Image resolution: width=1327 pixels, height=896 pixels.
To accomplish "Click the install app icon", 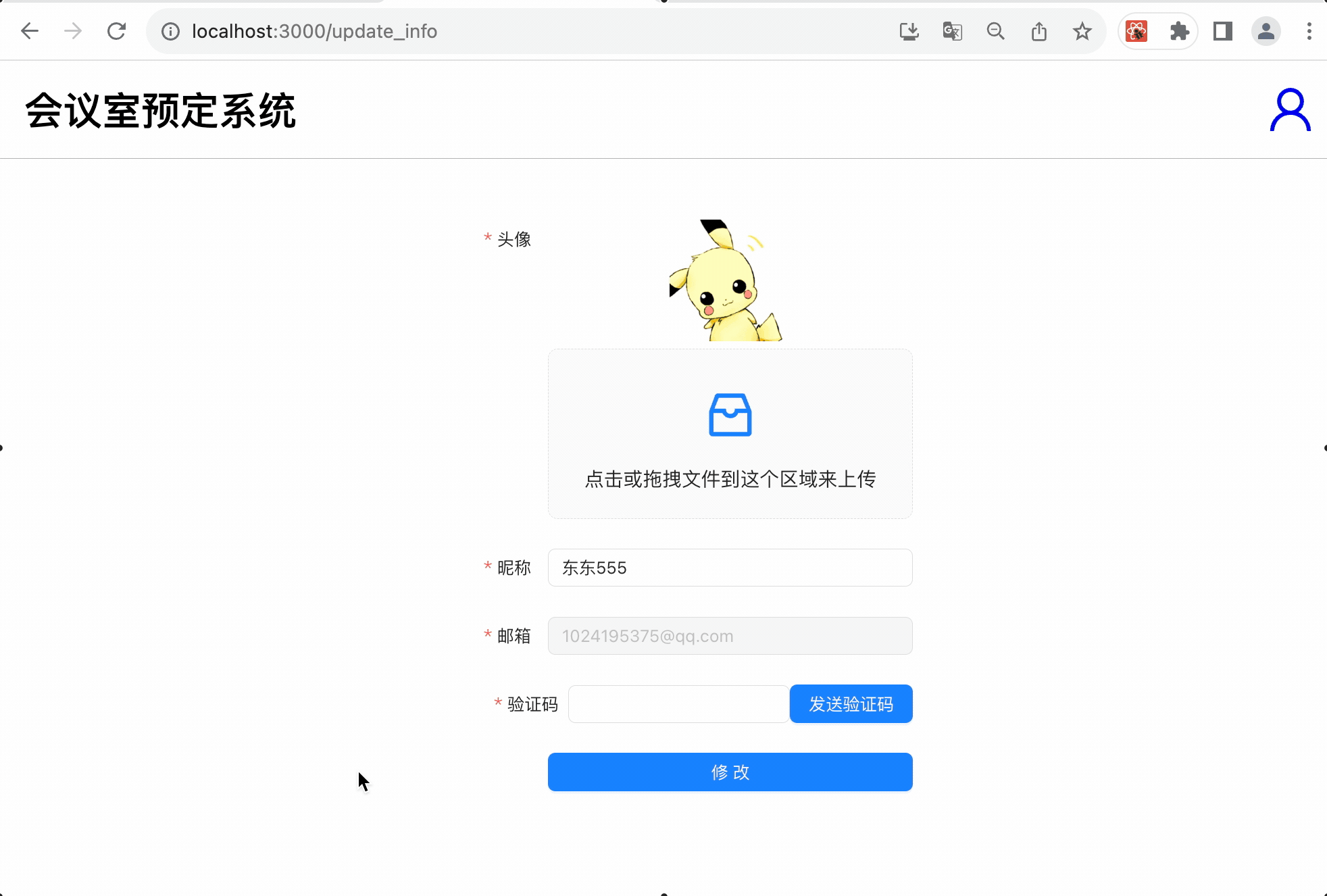I will click(x=909, y=31).
